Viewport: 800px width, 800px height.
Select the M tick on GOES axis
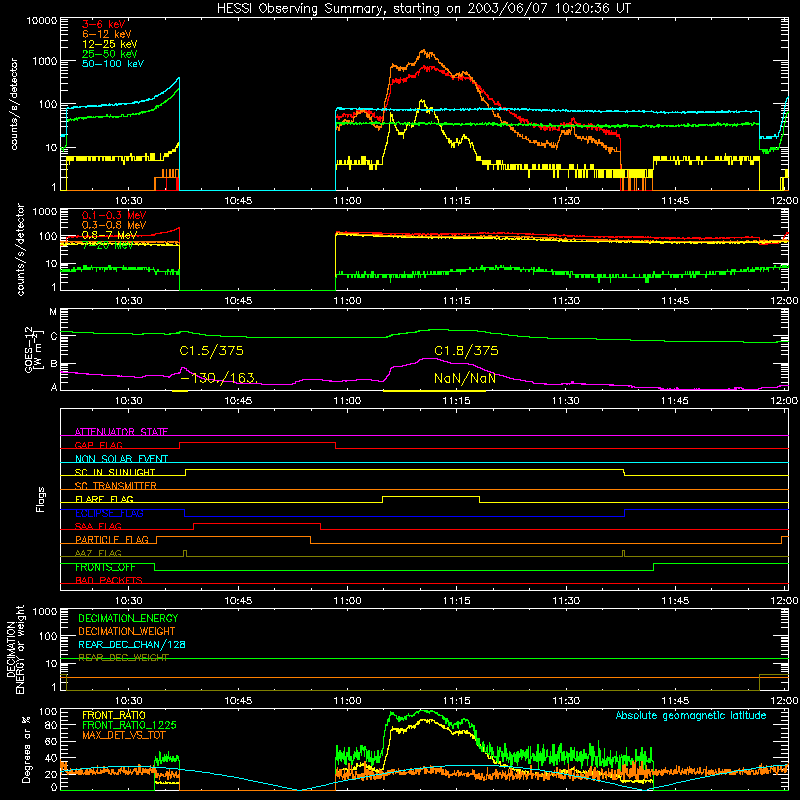click(x=53, y=312)
